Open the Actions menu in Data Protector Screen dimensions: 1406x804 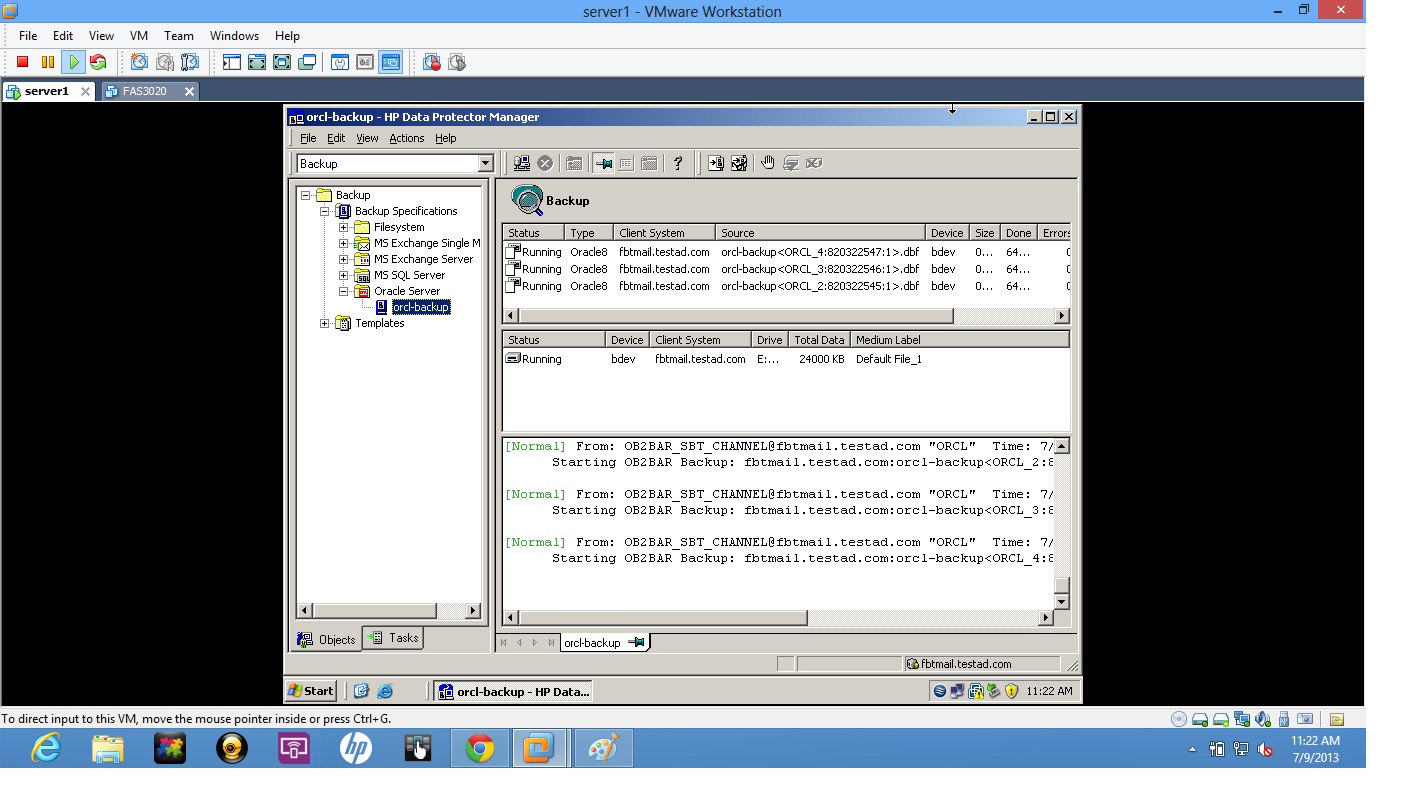point(406,138)
